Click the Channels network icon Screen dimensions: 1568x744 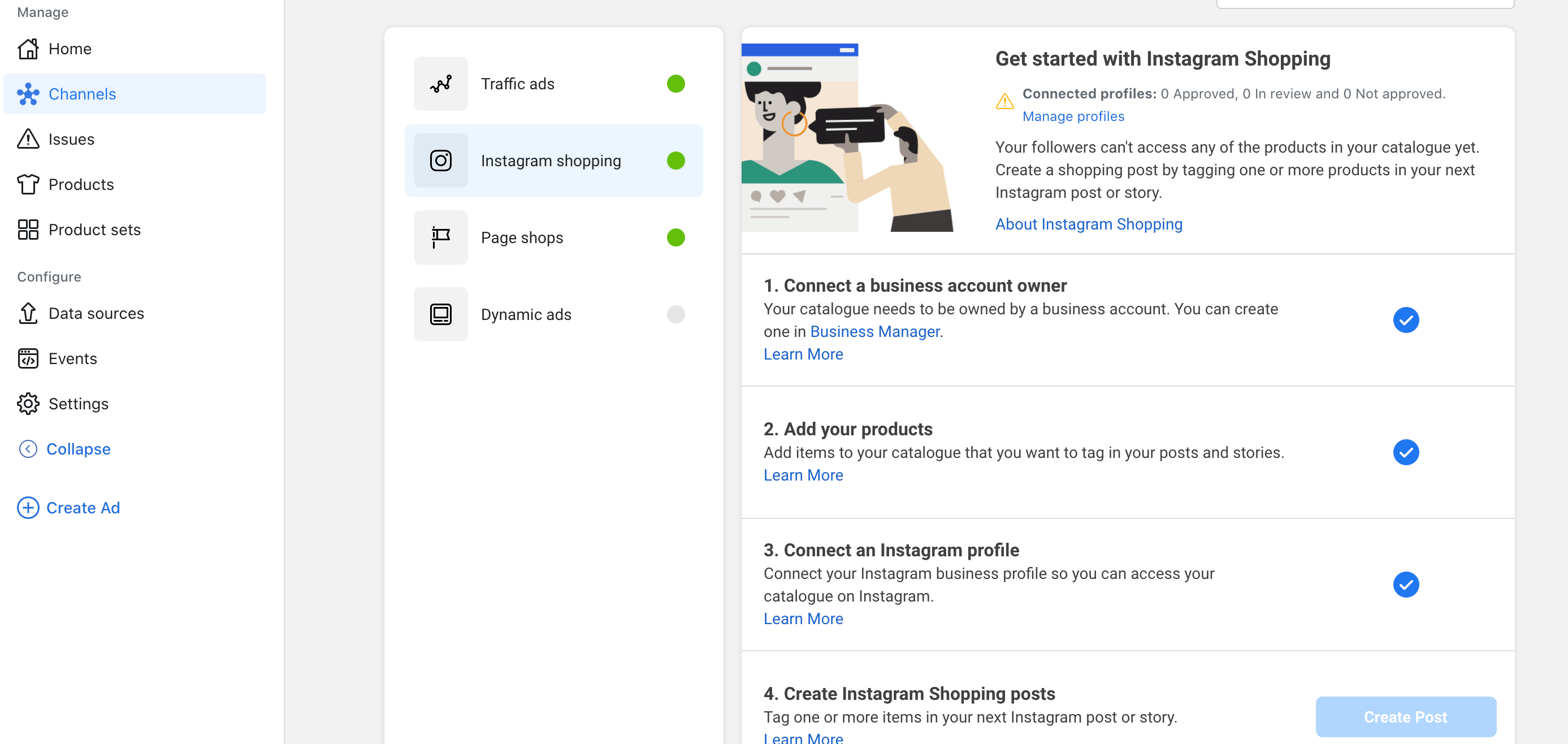(x=28, y=94)
